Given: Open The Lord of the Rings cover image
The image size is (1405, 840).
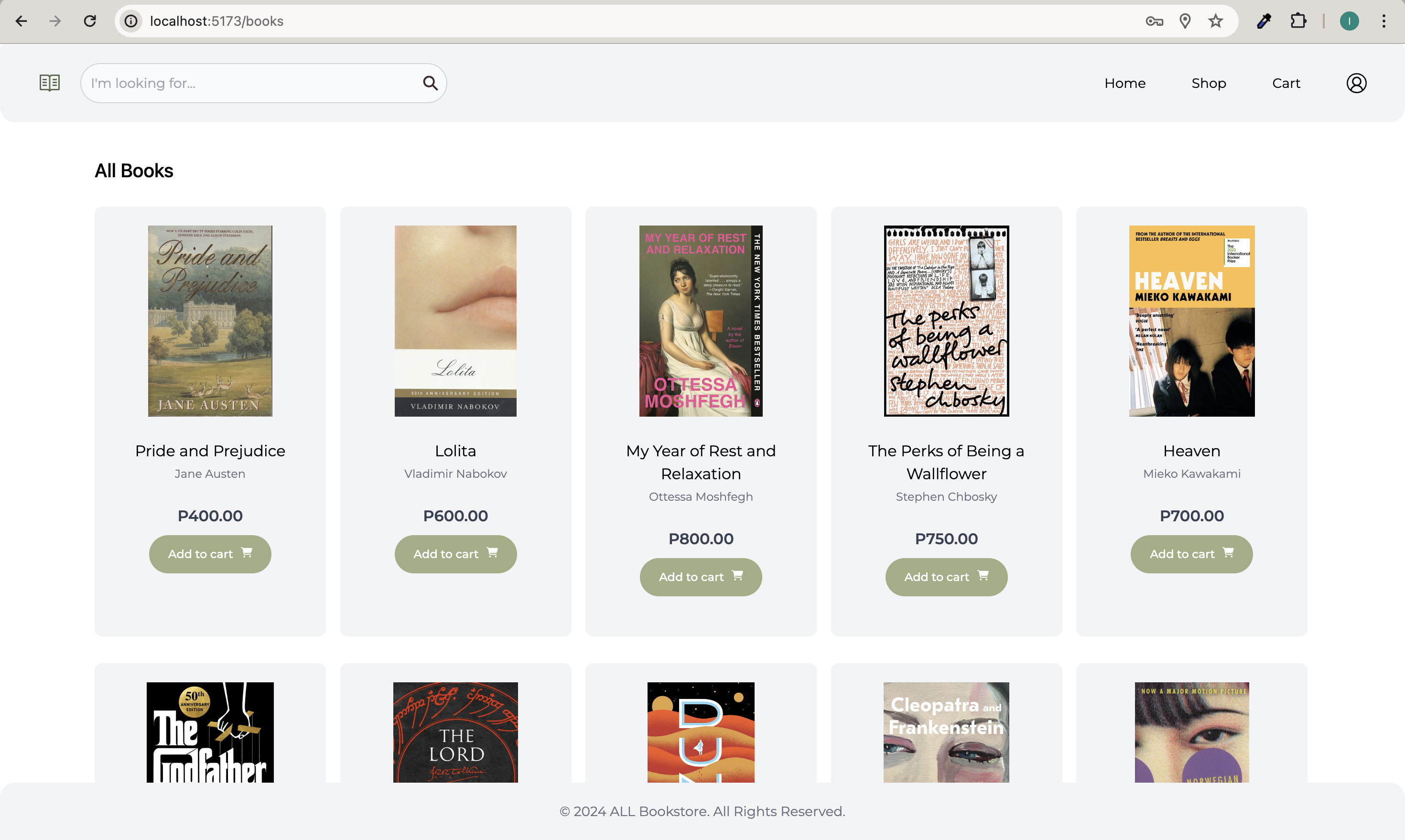Looking at the screenshot, I should click(x=456, y=732).
